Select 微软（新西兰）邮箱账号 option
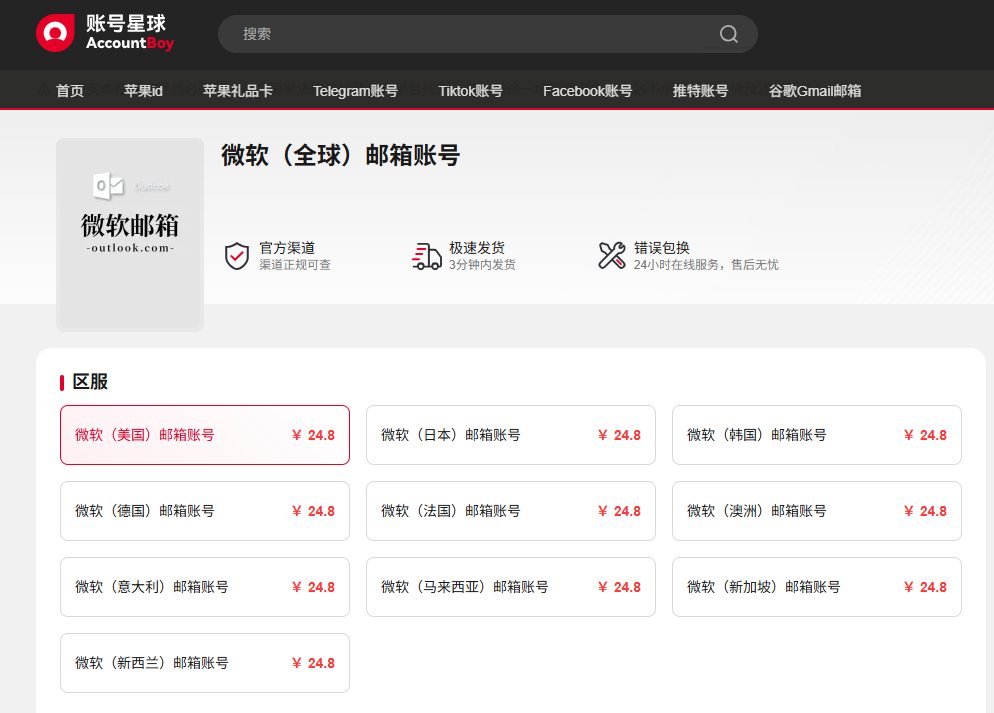The image size is (994, 713). click(205, 663)
